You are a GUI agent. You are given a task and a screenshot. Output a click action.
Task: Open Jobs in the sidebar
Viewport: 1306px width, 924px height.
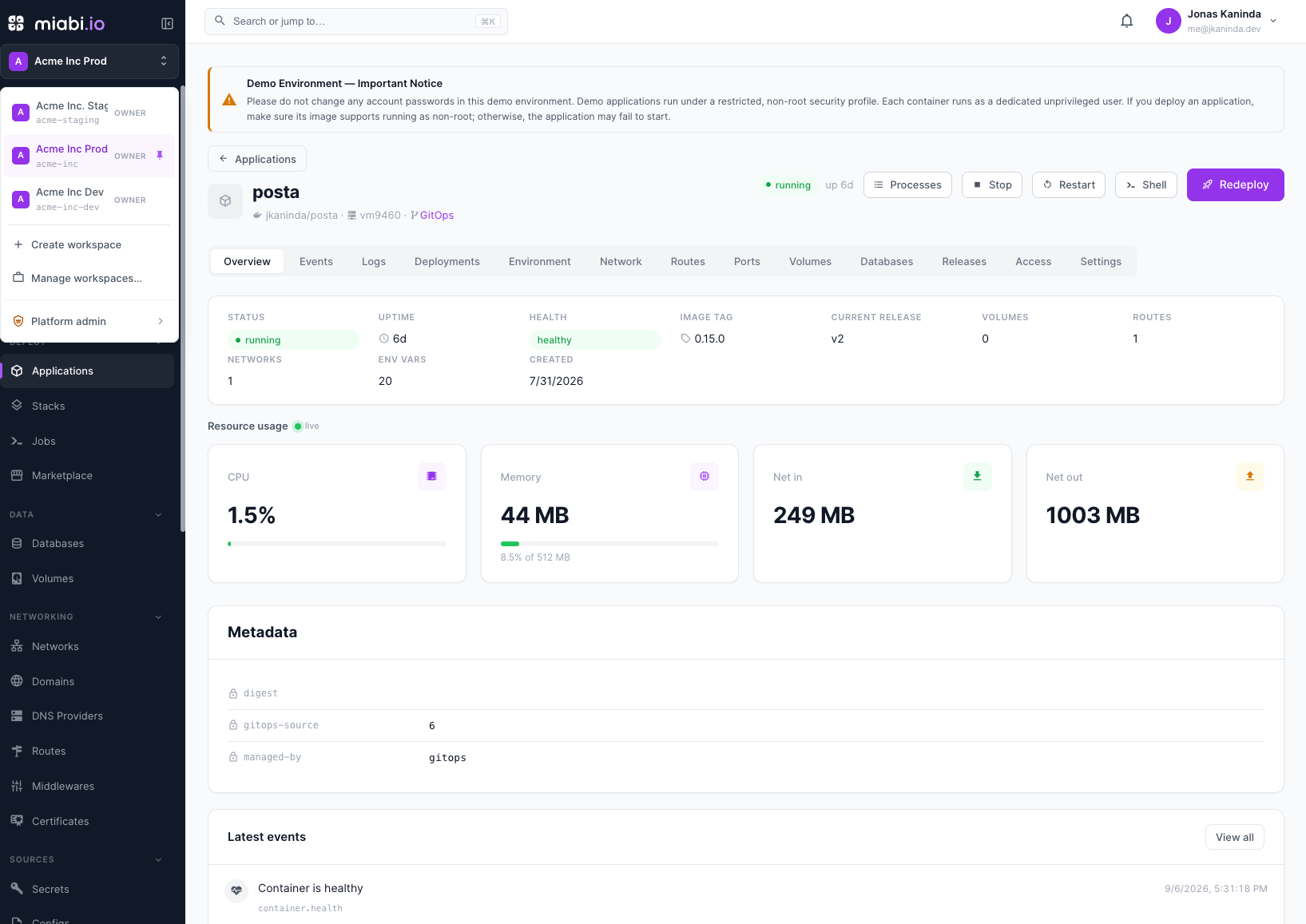(87, 441)
